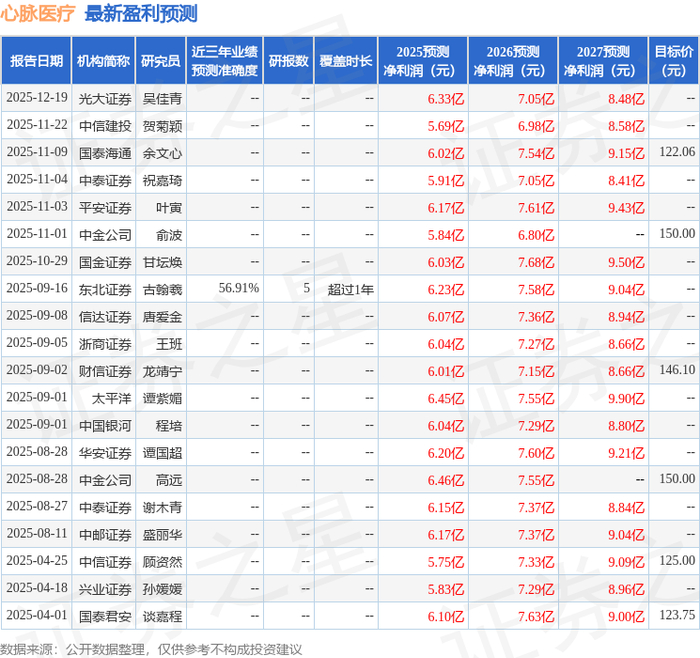
Task: Click the 2026预测净利润 header
Action: coord(513,61)
